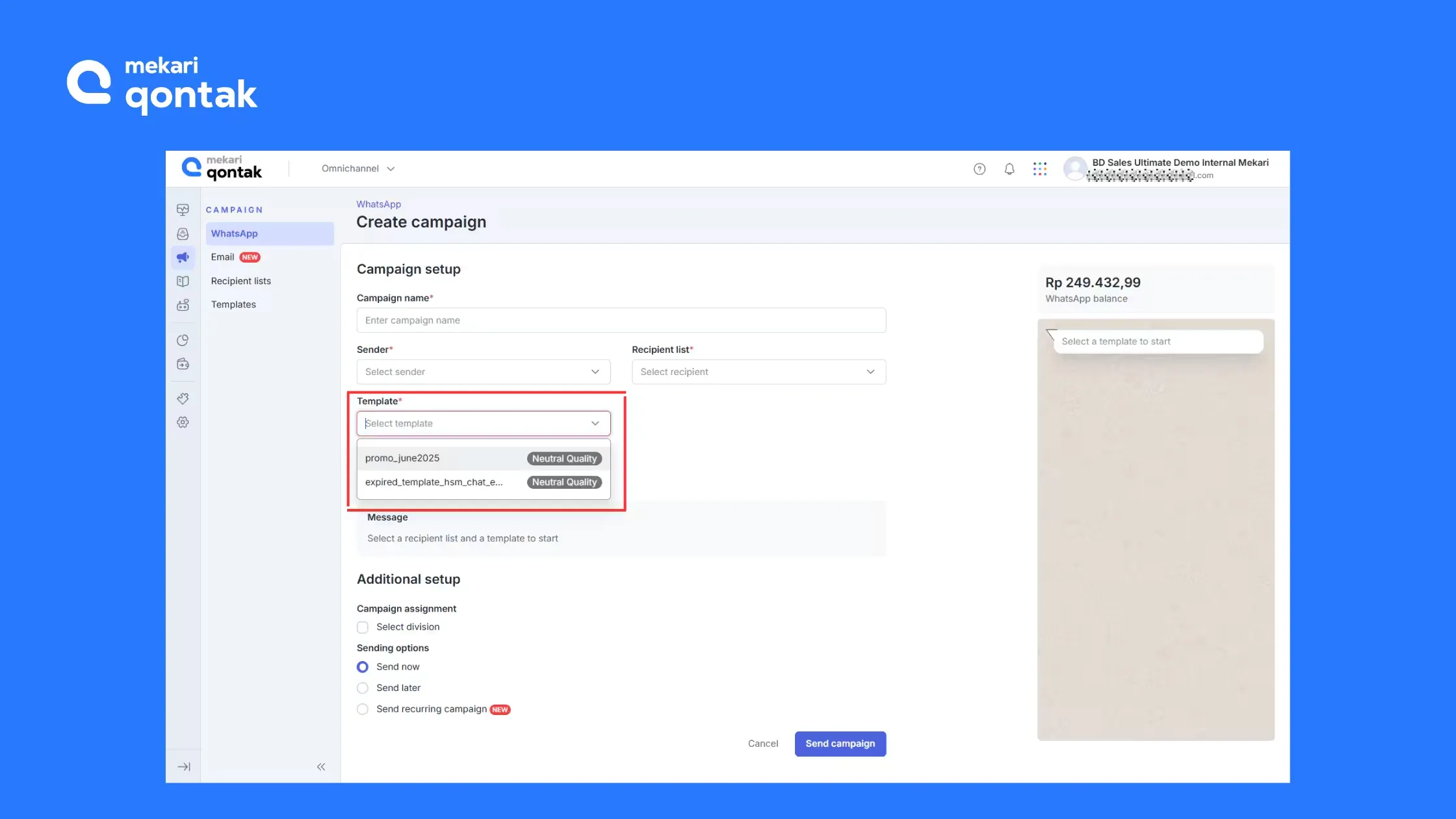Screen dimensions: 1456x819
Task: Open the colorful apps grid icon
Action: pyautogui.click(x=1039, y=169)
